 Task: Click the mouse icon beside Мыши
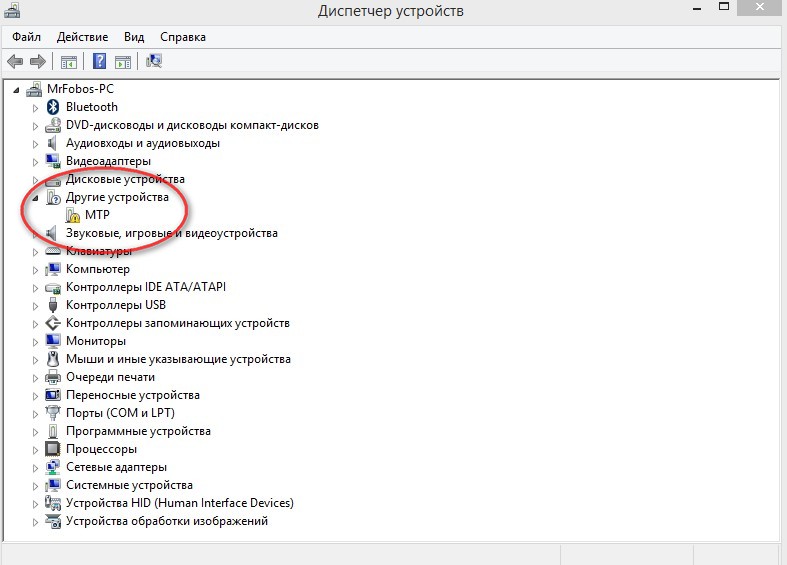[53, 359]
